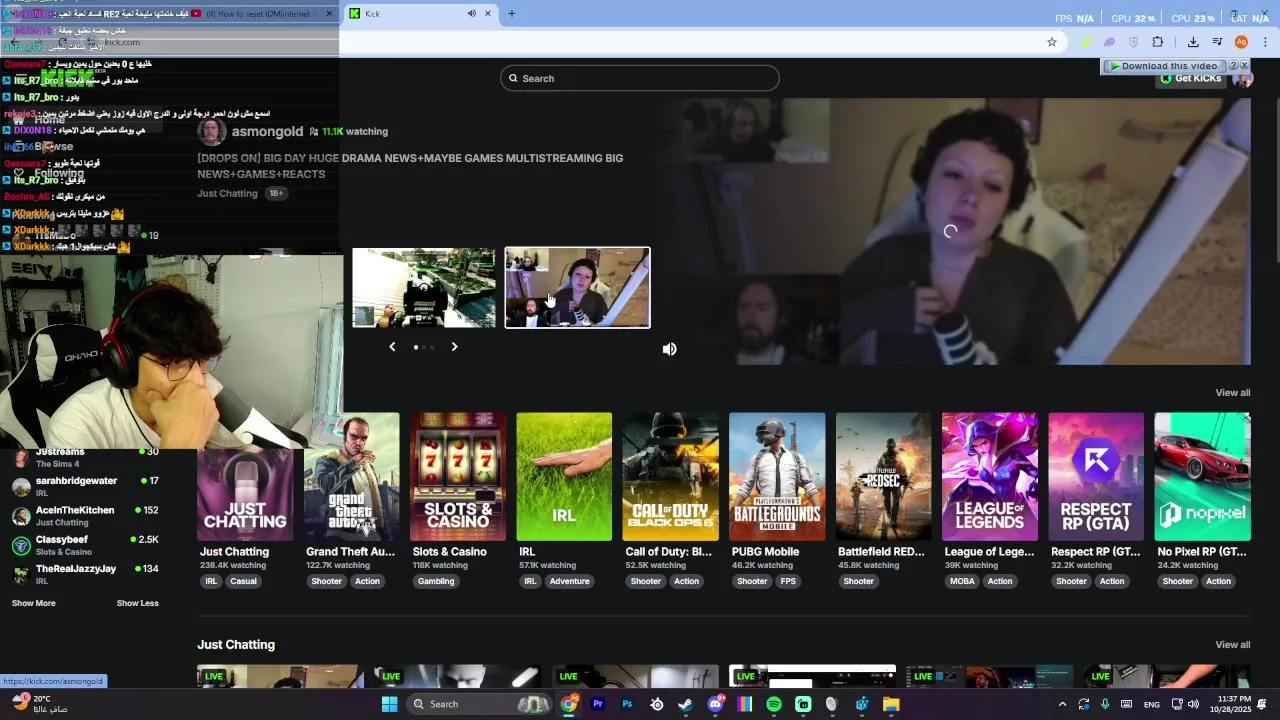Open sarahbridgewater in recommended channels

pos(85,486)
